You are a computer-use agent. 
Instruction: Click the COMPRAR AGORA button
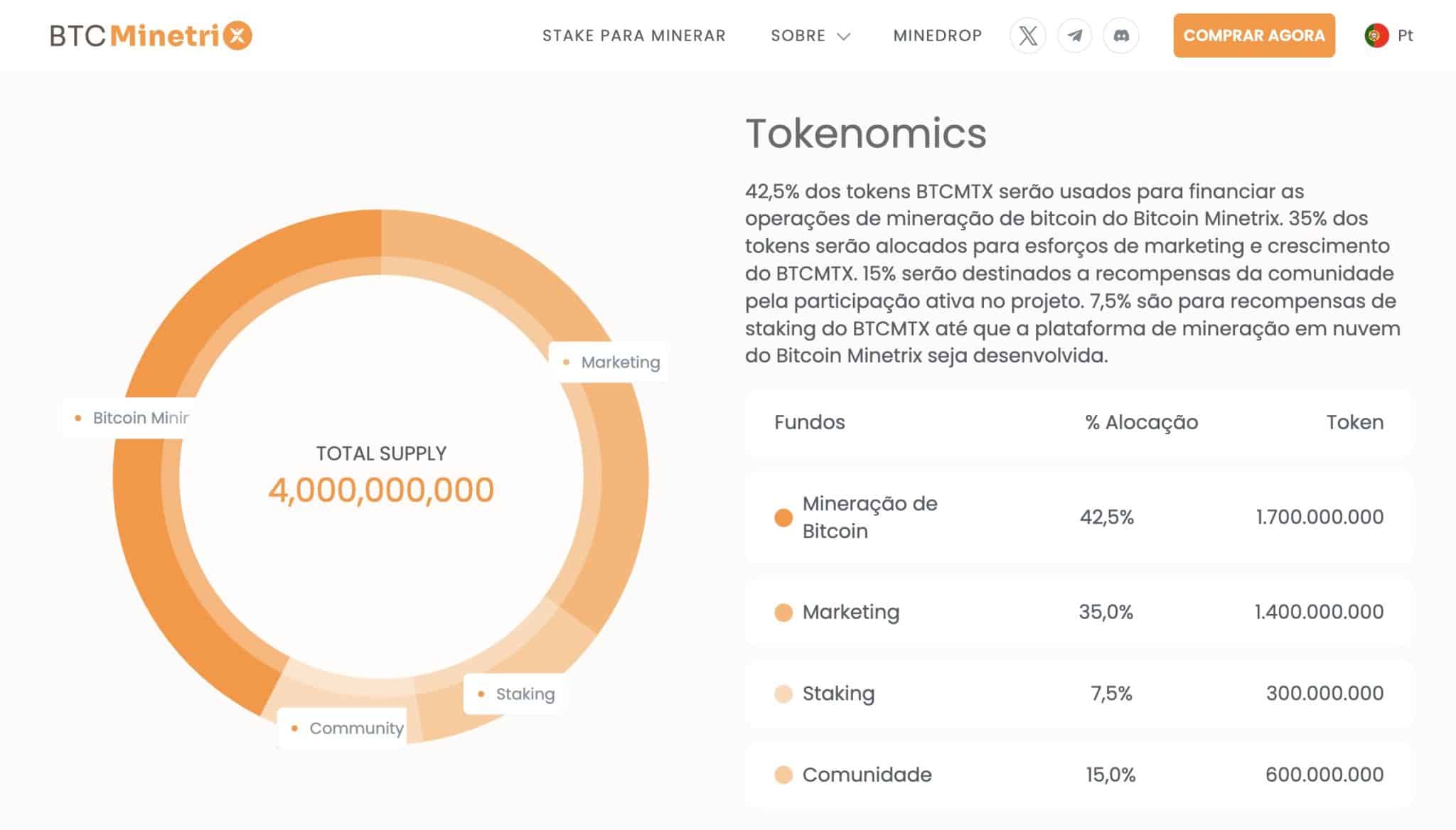point(1254,36)
